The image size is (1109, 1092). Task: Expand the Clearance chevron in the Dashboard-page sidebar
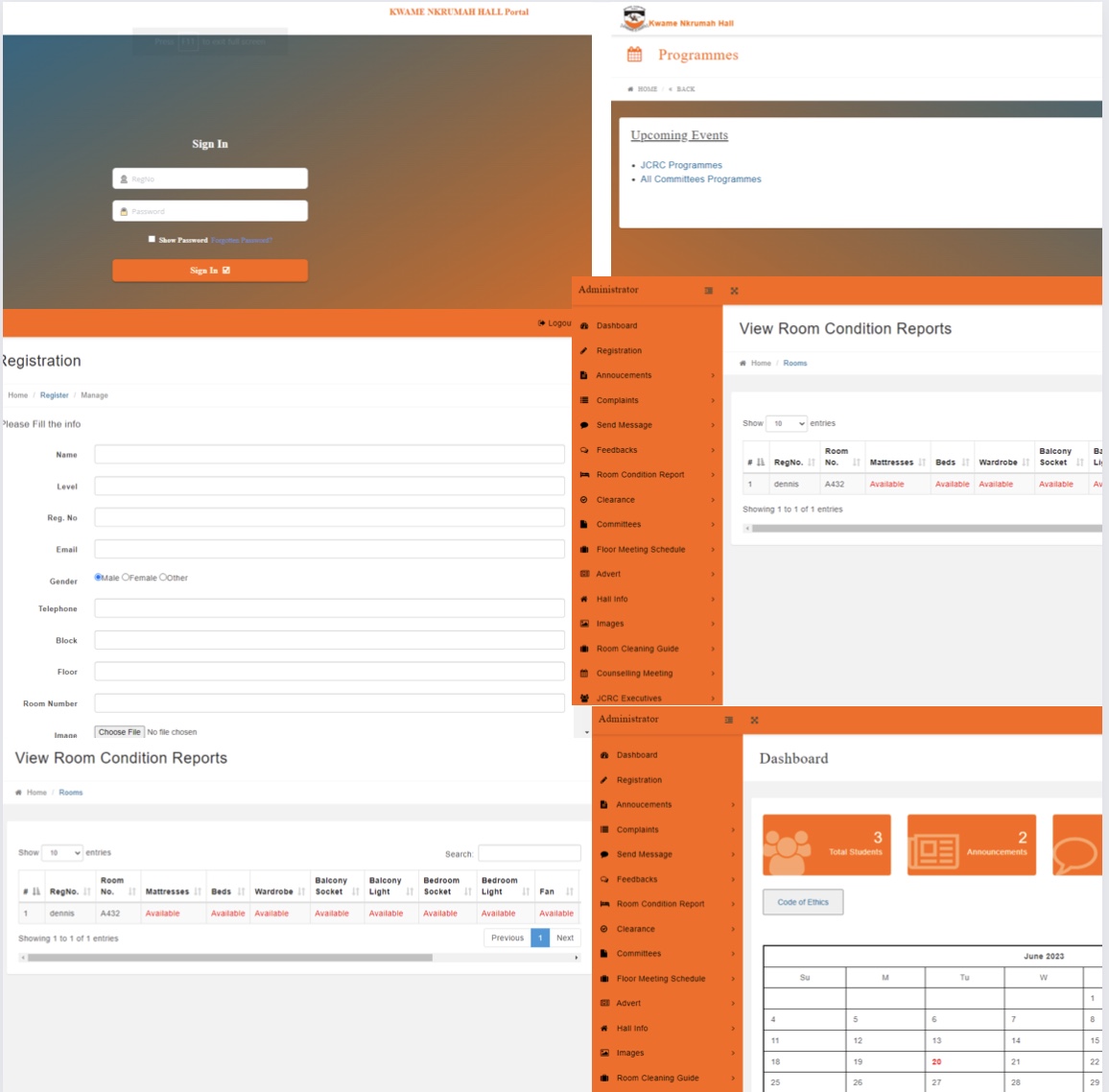click(733, 929)
